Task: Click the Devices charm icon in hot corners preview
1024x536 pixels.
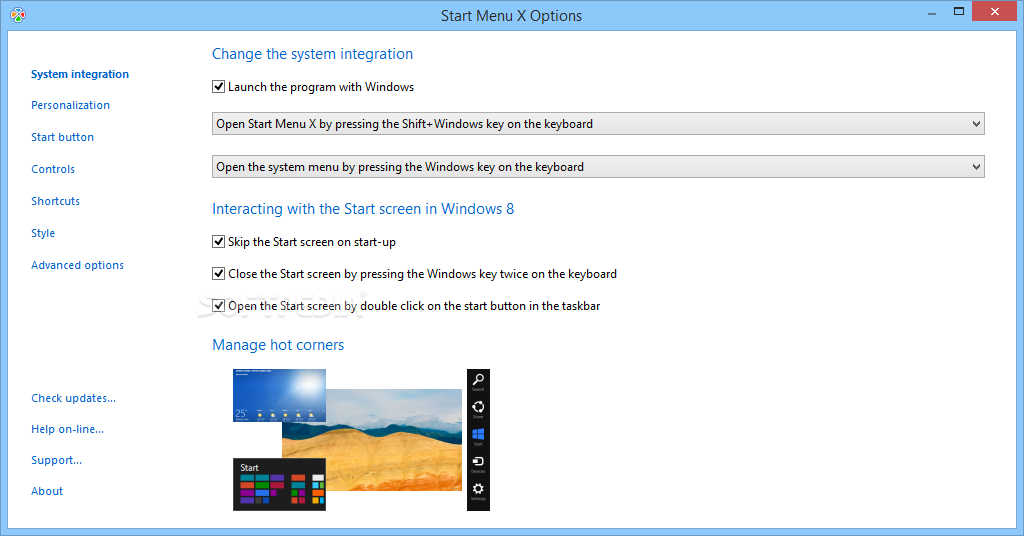Action: click(x=478, y=464)
